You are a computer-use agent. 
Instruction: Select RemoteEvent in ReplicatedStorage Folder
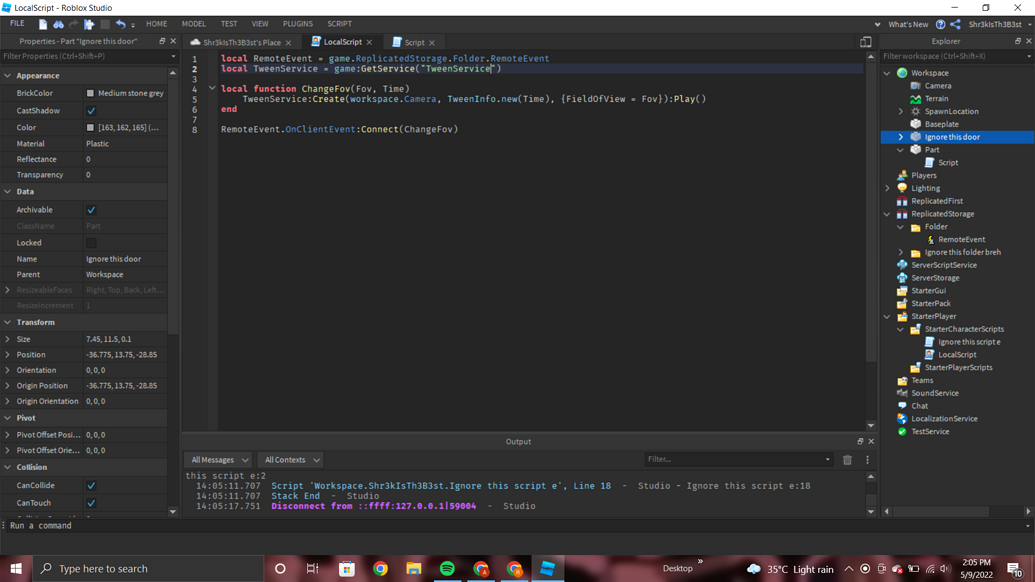961,240
